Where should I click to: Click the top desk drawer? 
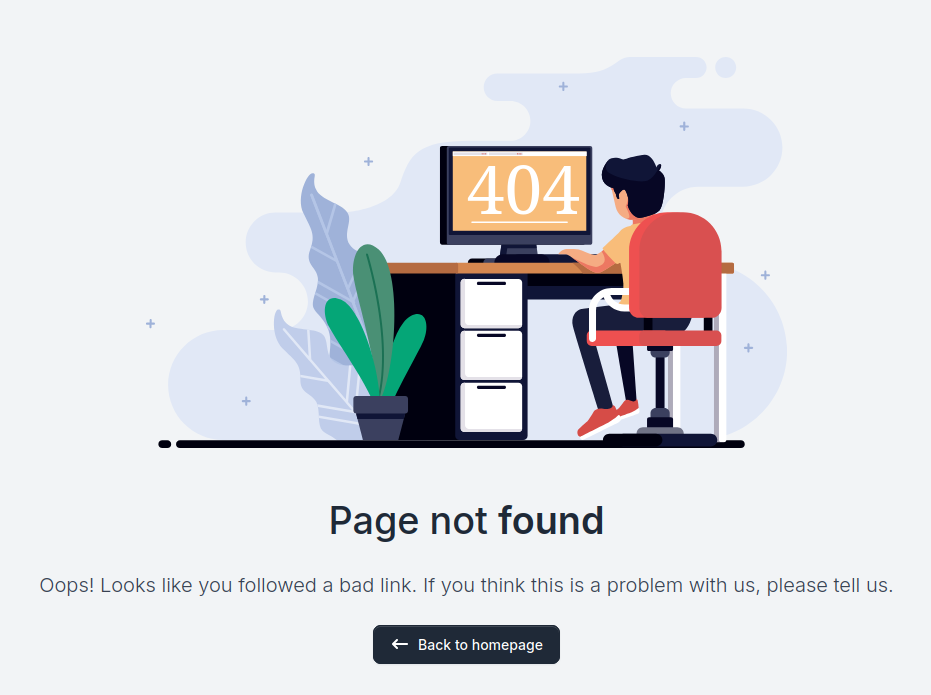tap(492, 303)
